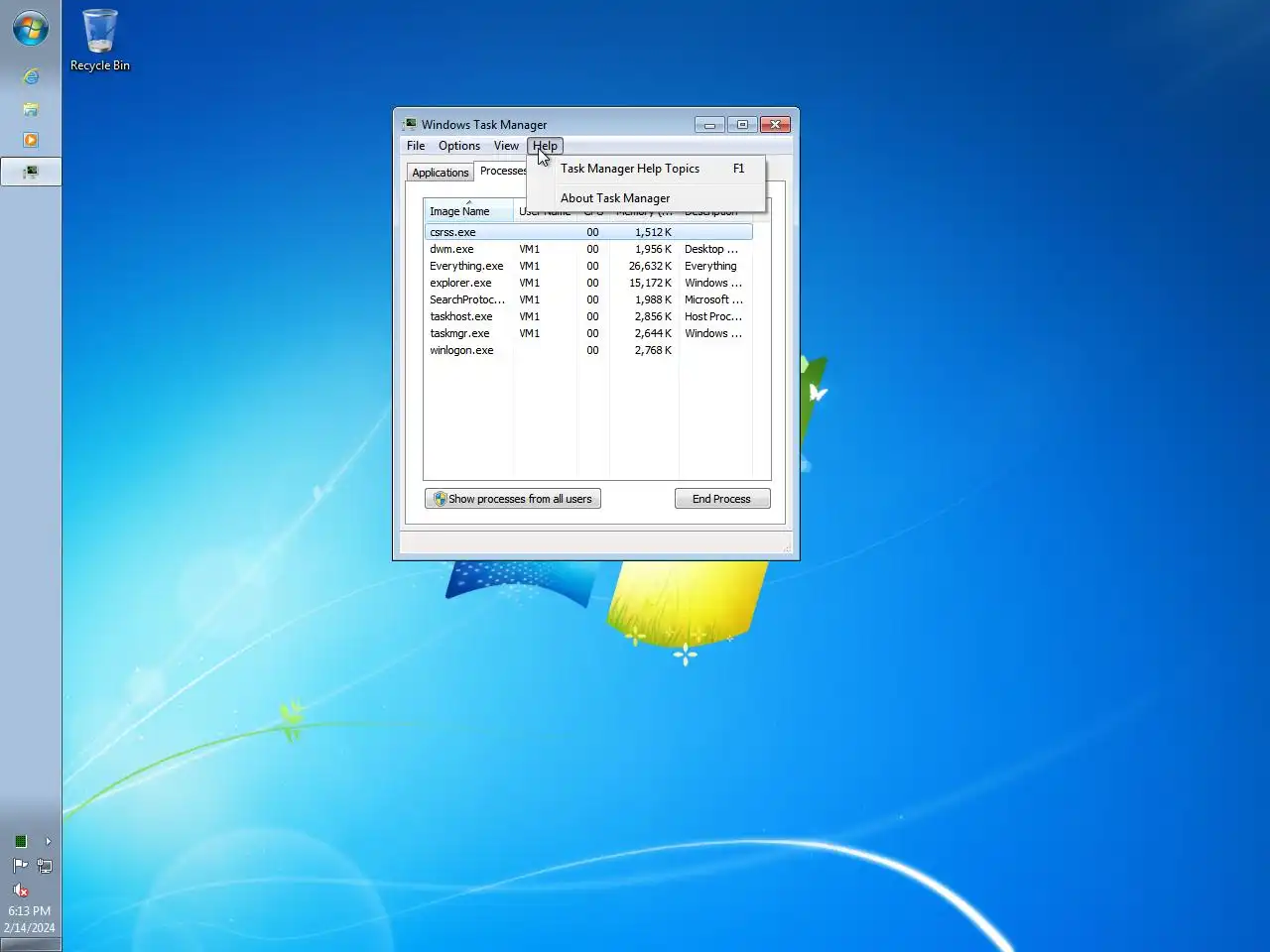Launch Internet Explorer from the taskbar

click(31, 76)
